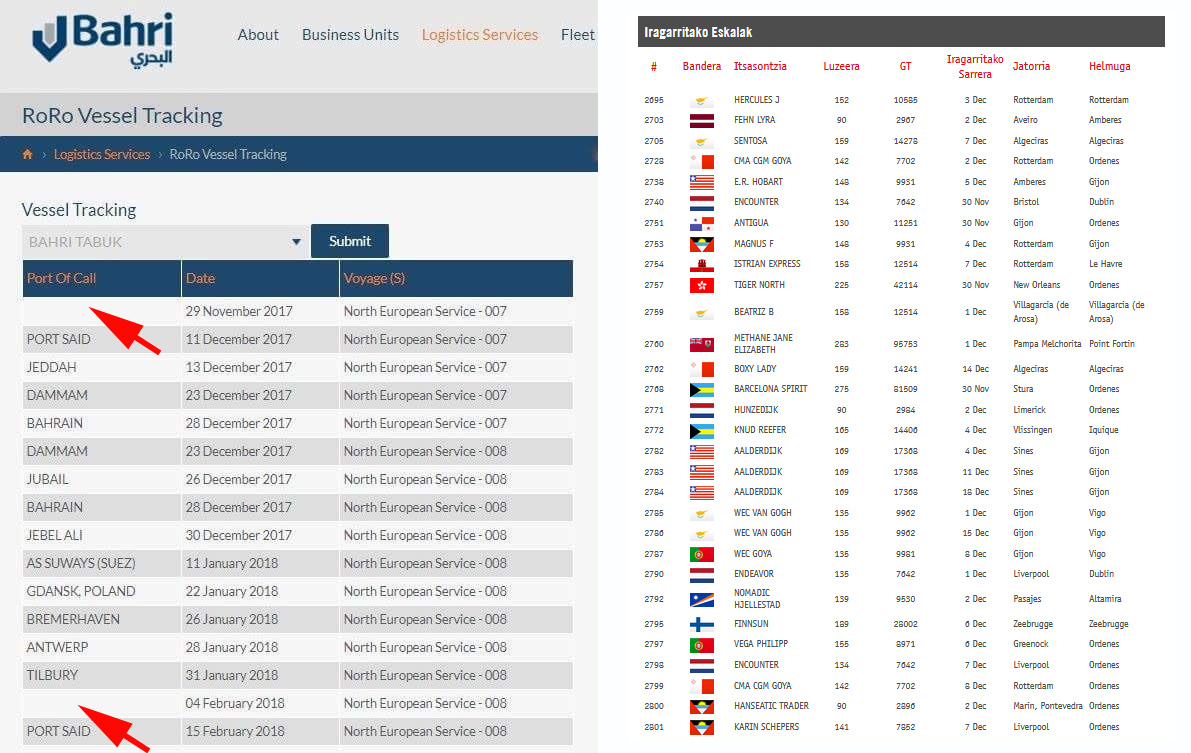This screenshot has height=753, width=1191.
Task: Click the 22 January 2018 date cell
Action: pos(261,592)
